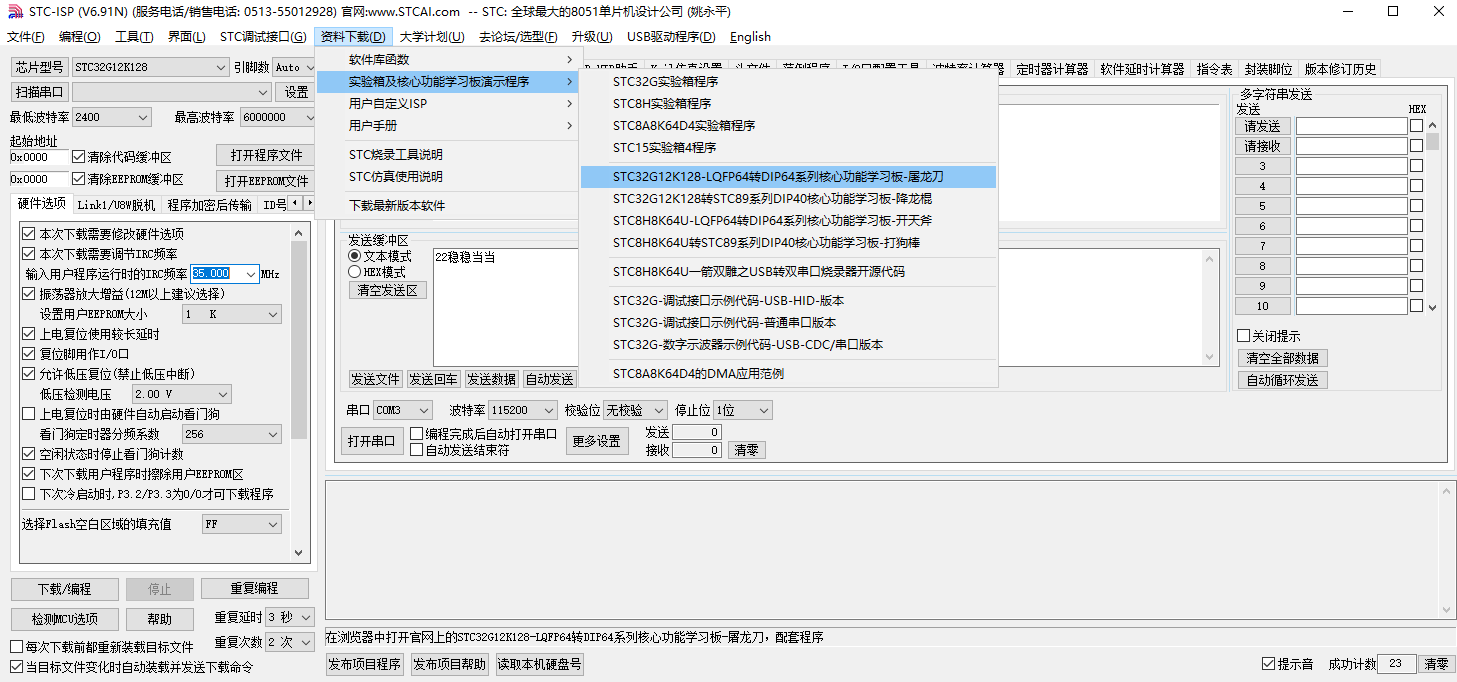Switch the interface language to English
The image size is (1457, 682).
point(750,37)
